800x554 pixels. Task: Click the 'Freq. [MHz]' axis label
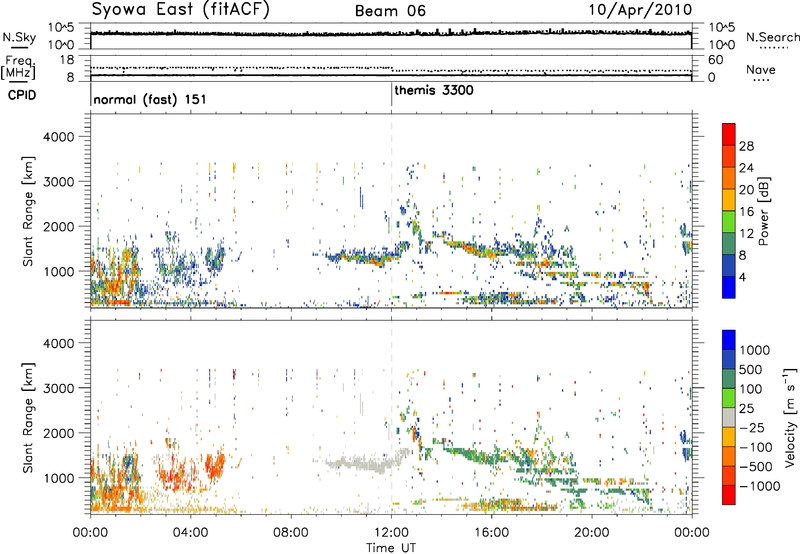18,67
